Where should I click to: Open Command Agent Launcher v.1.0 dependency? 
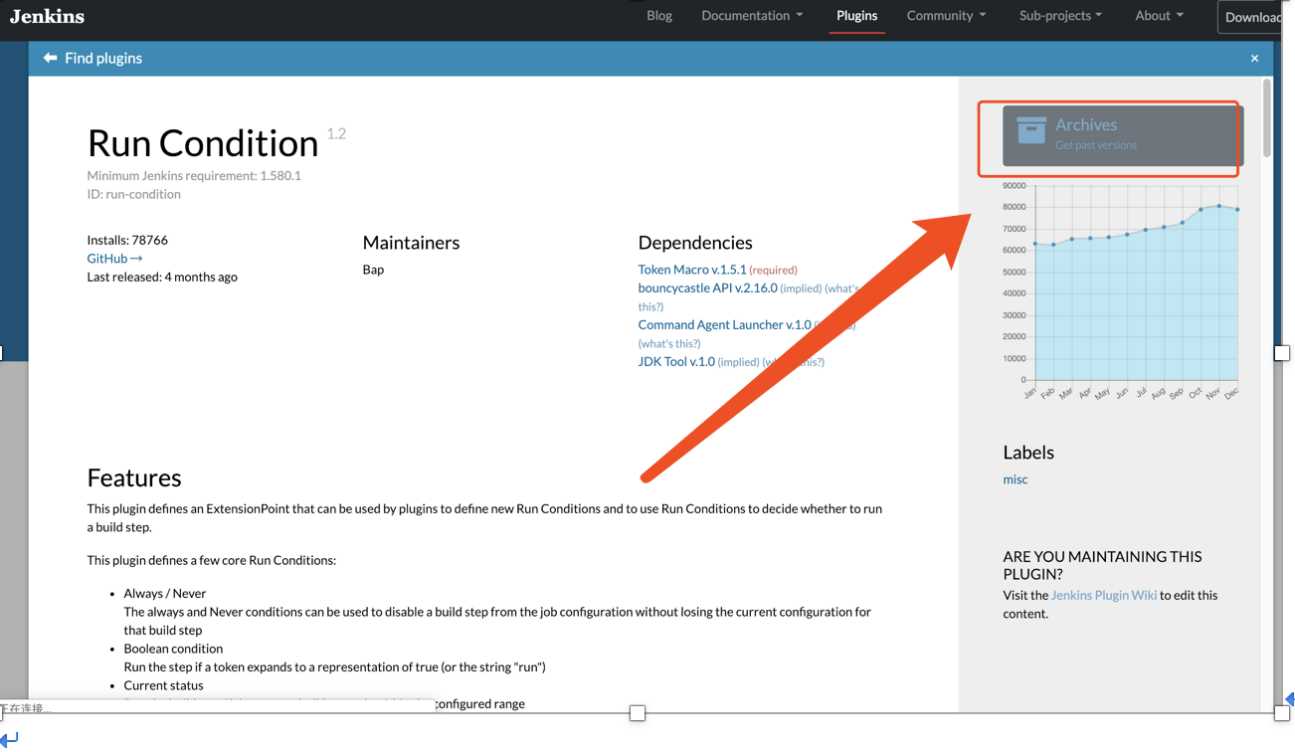[x=725, y=325]
